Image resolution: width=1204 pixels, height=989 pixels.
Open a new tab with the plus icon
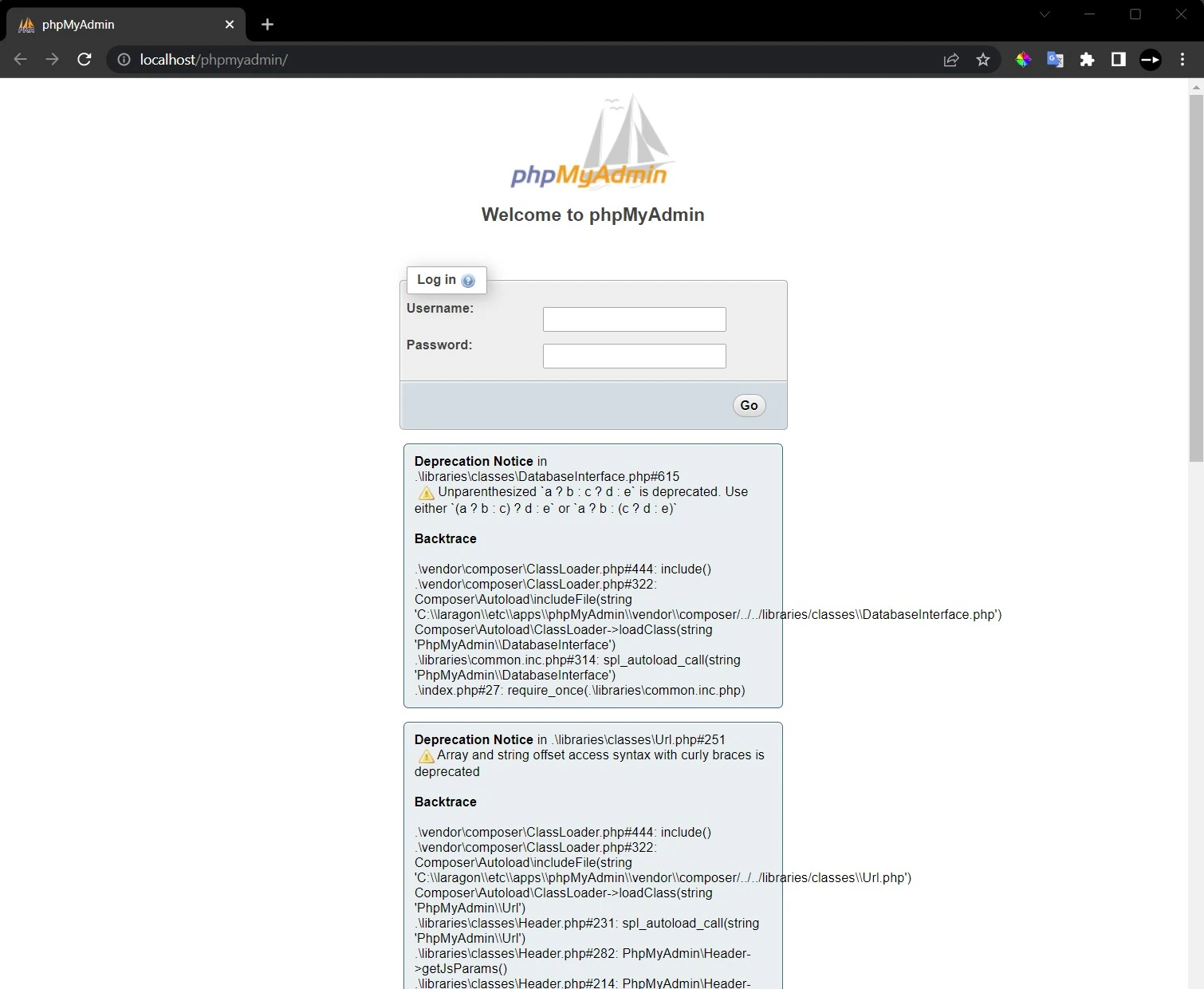pyautogui.click(x=267, y=25)
